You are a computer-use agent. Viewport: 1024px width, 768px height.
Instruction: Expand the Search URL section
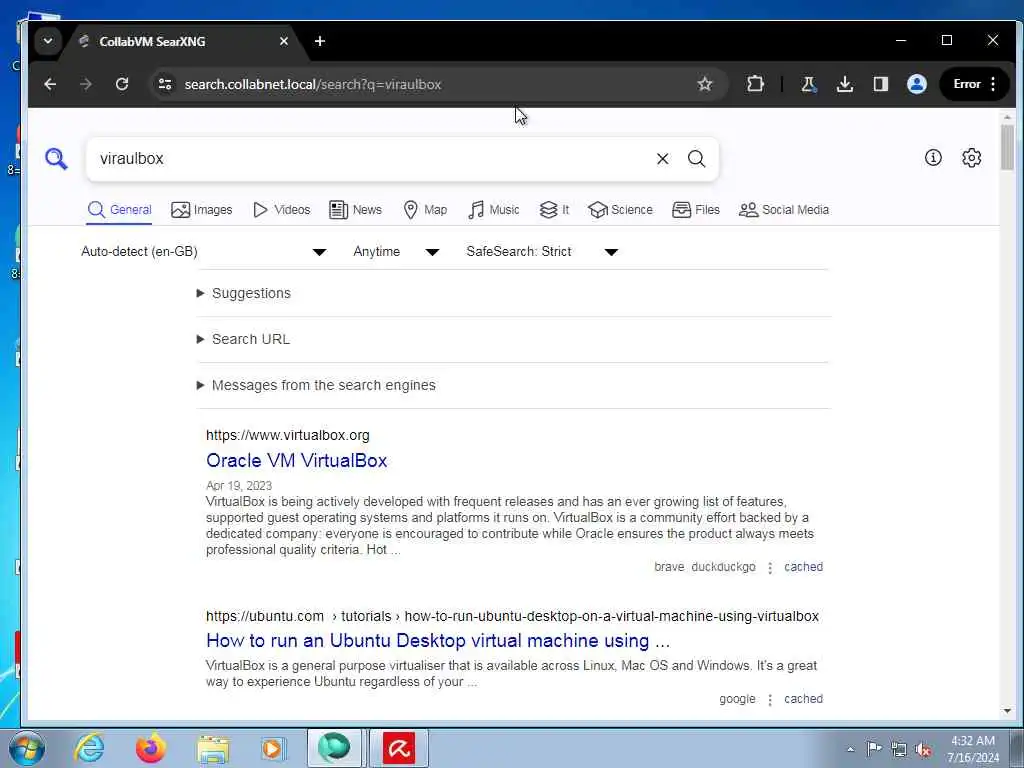(243, 340)
